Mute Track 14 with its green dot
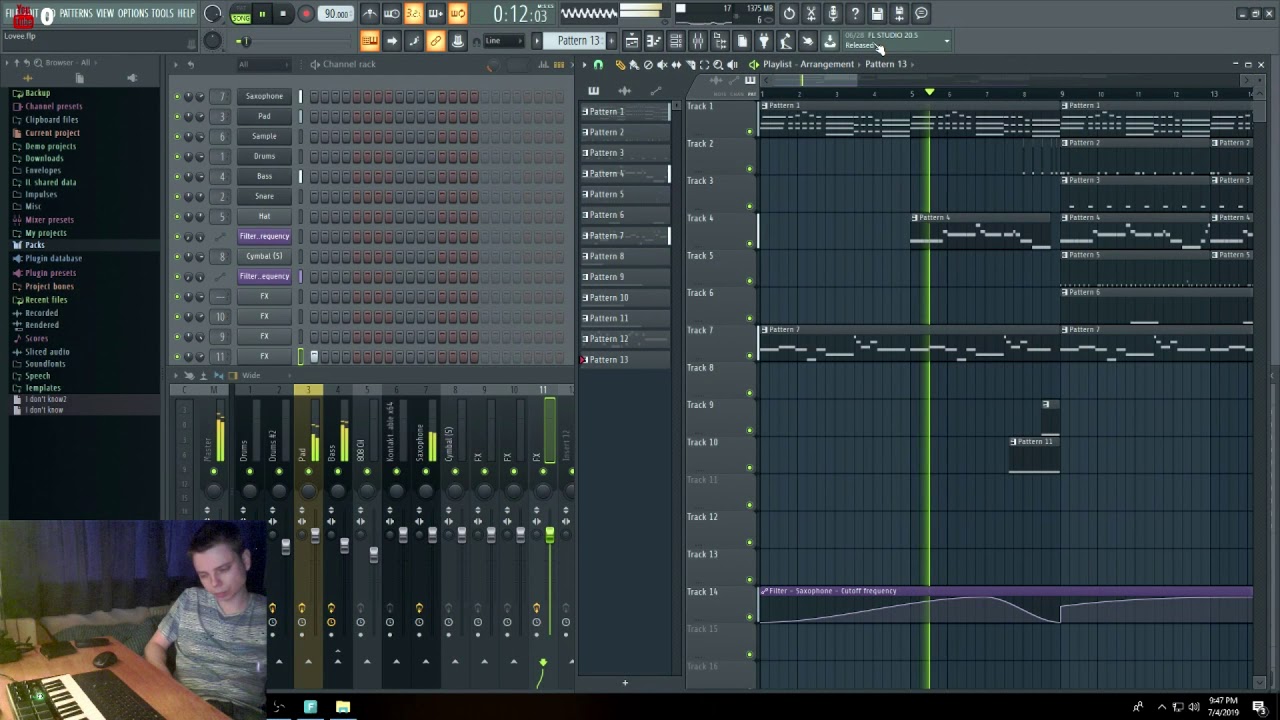This screenshot has width=1280, height=720. (x=750, y=617)
